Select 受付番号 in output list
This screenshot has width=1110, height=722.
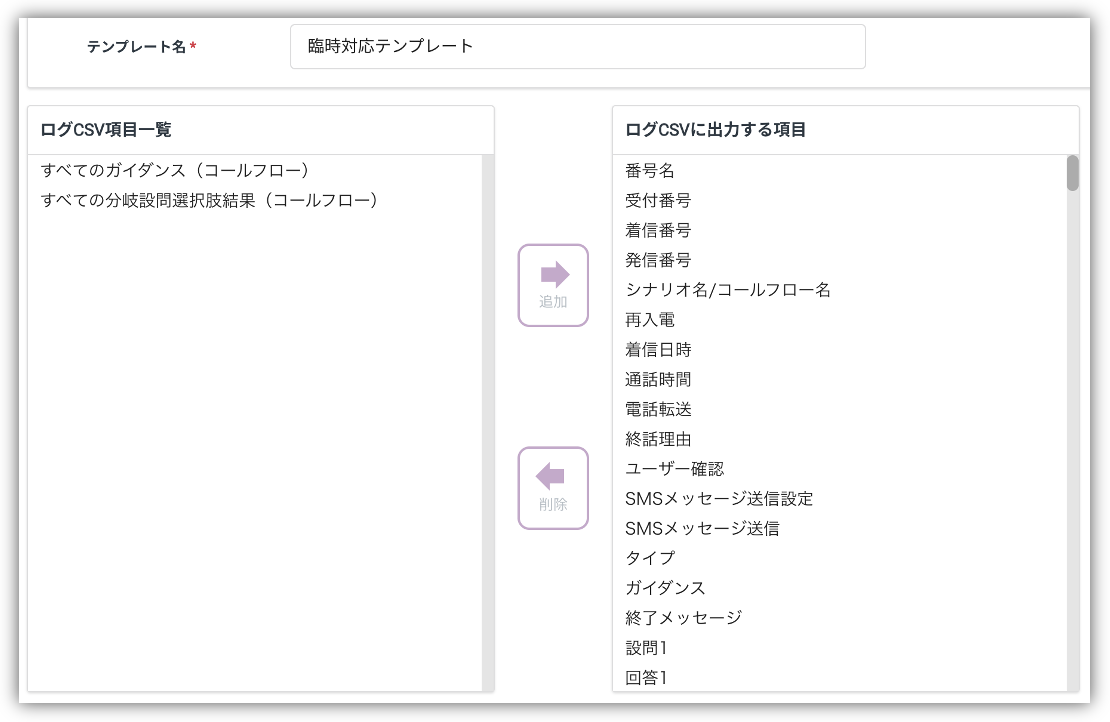pos(658,201)
